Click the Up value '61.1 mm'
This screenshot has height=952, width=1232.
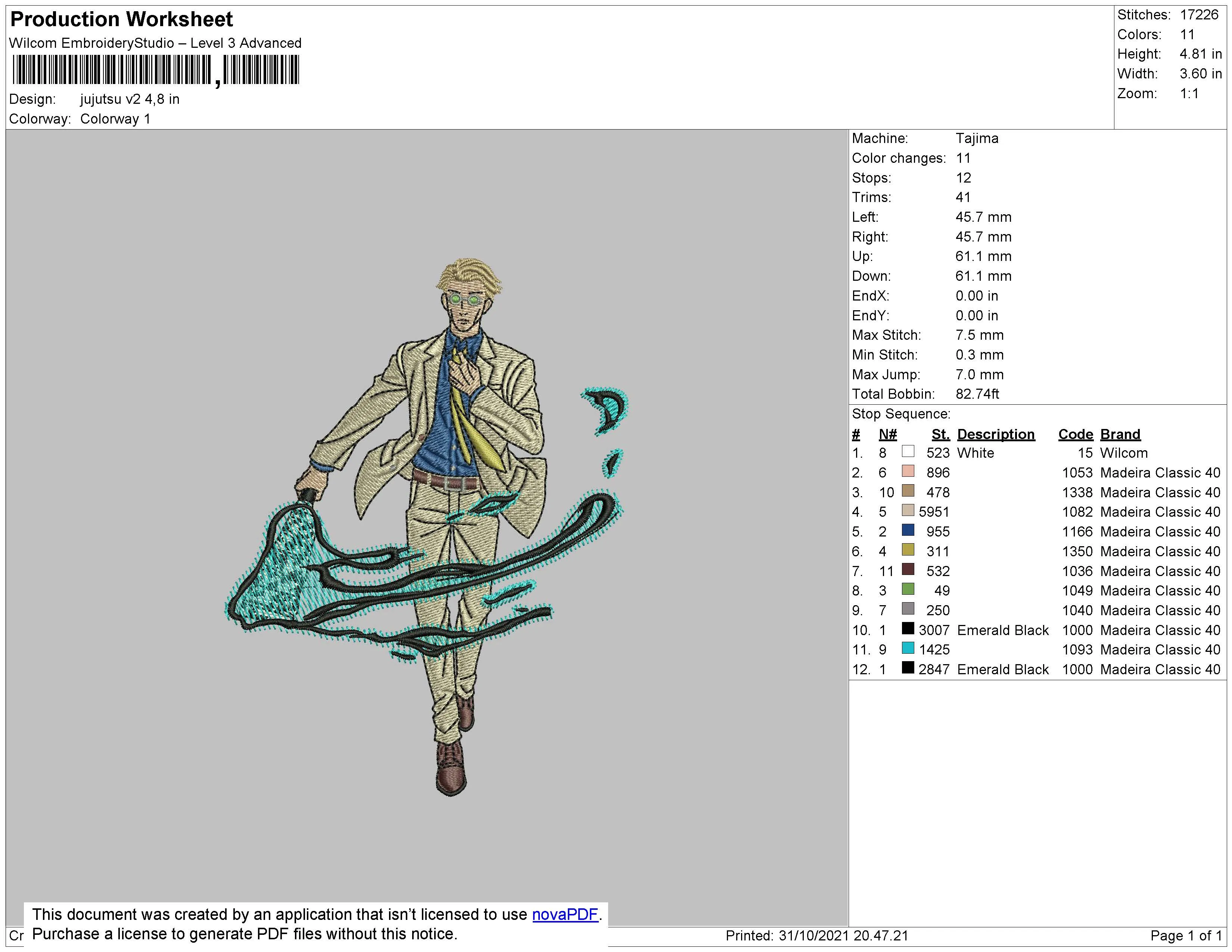click(983, 256)
